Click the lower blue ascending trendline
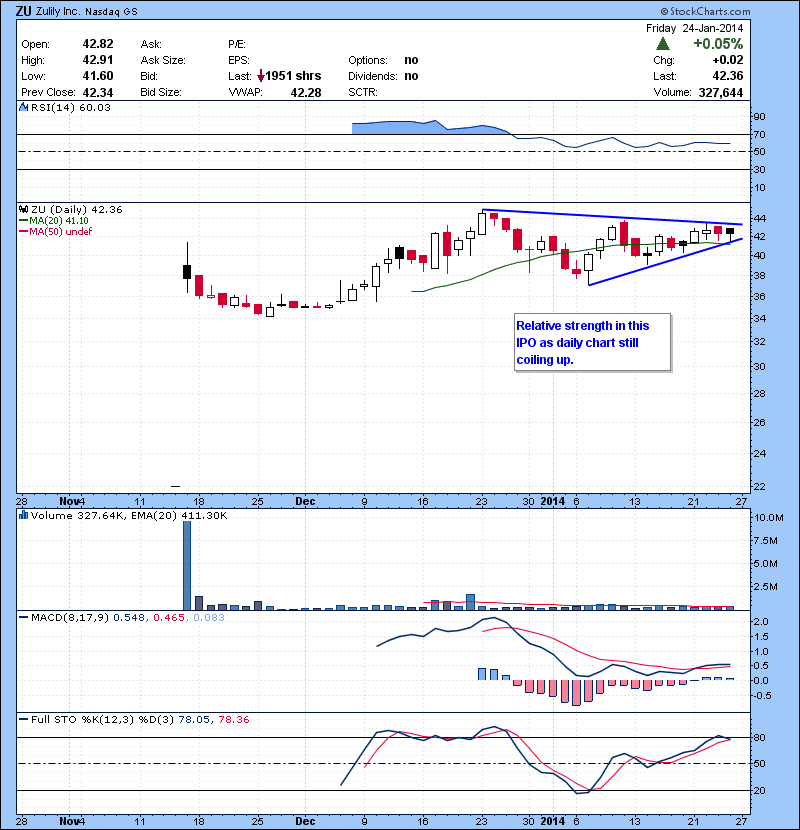Image resolution: width=800 pixels, height=830 pixels. coord(666,262)
